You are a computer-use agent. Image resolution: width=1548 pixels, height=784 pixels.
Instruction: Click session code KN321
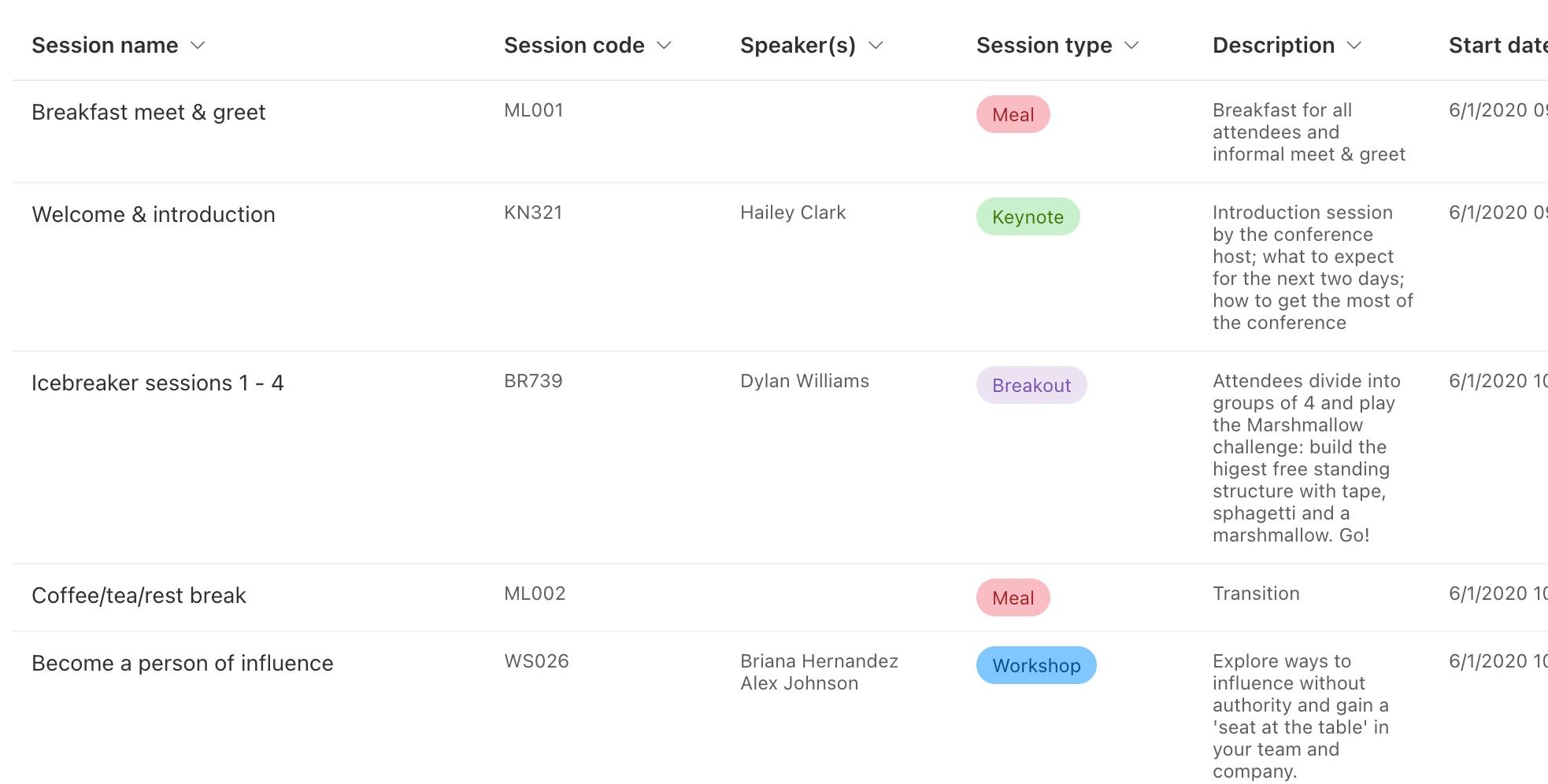(x=533, y=213)
